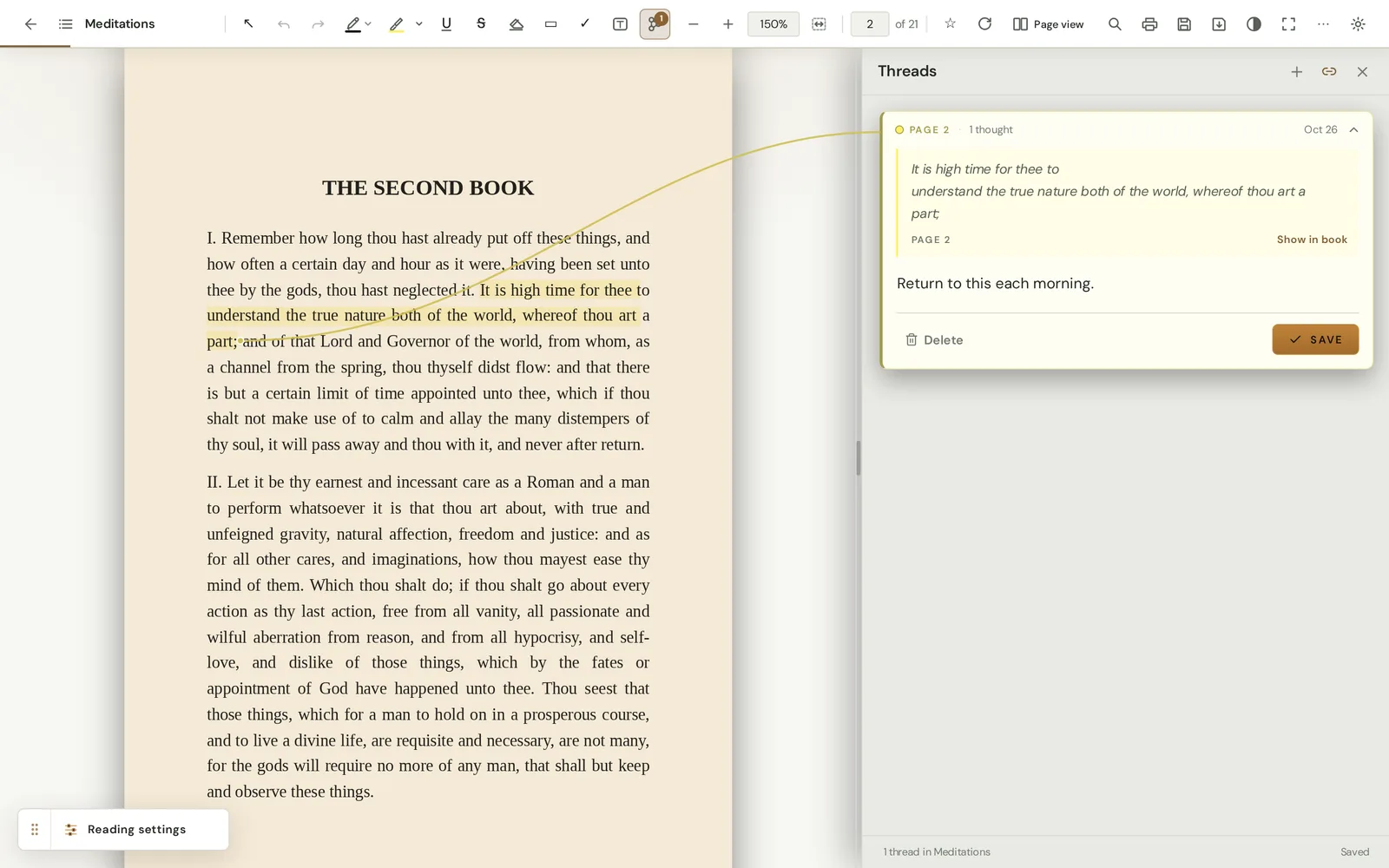Collapse the Page 2 thread chevron

tap(1353, 129)
